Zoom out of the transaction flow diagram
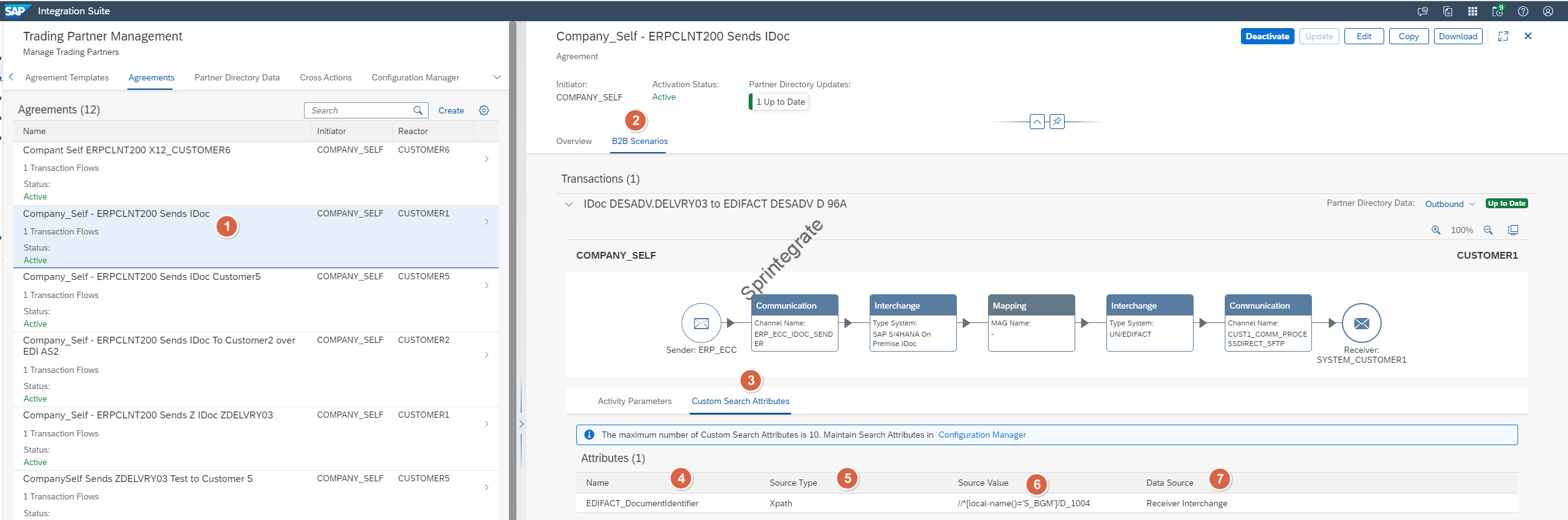Viewport: 1568px width, 520px height. coord(1488,230)
